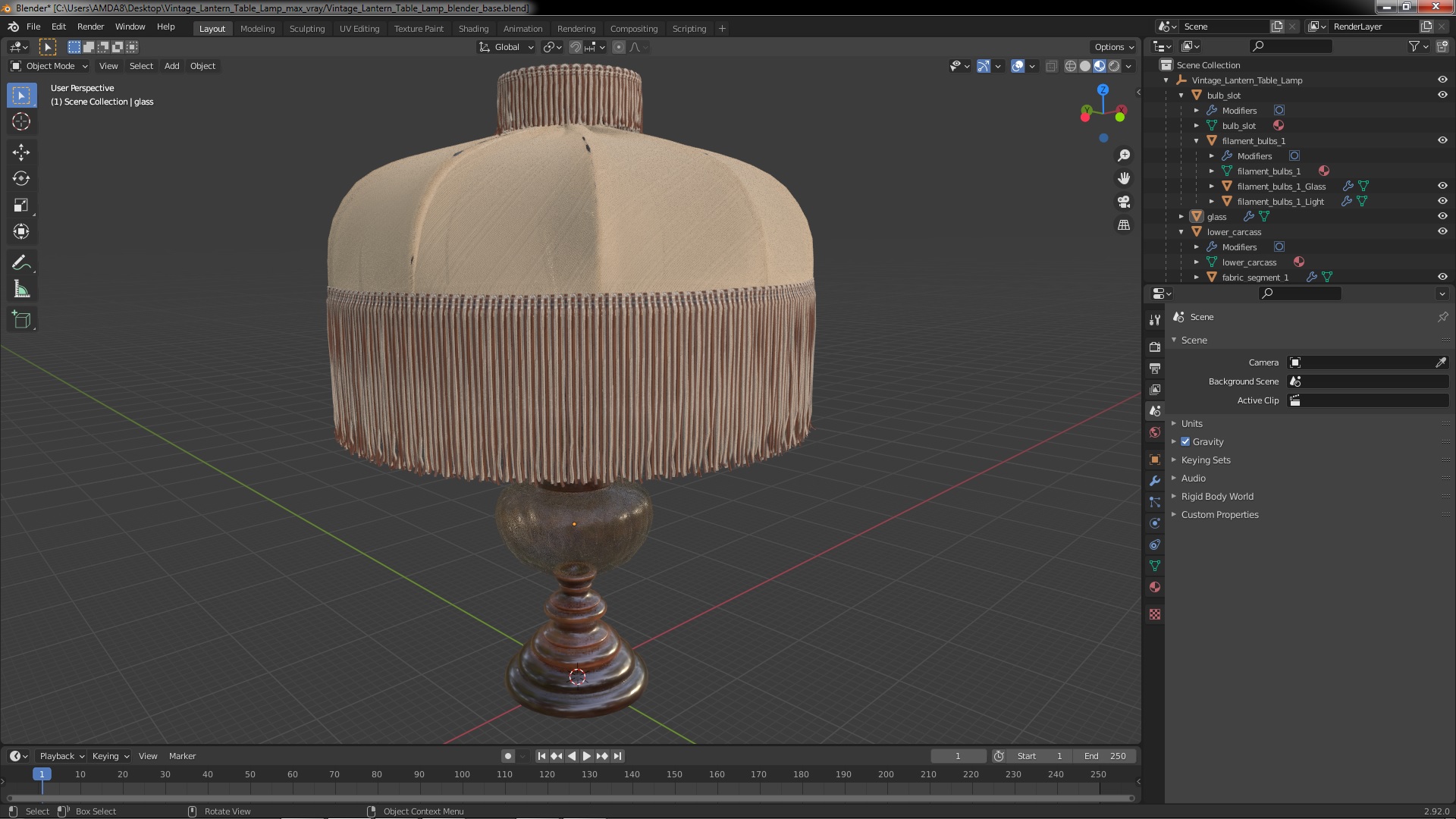Select the Move tool in toolbar
The width and height of the screenshot is (1456, 819).
pyautogui.click(x=21, y=152)
